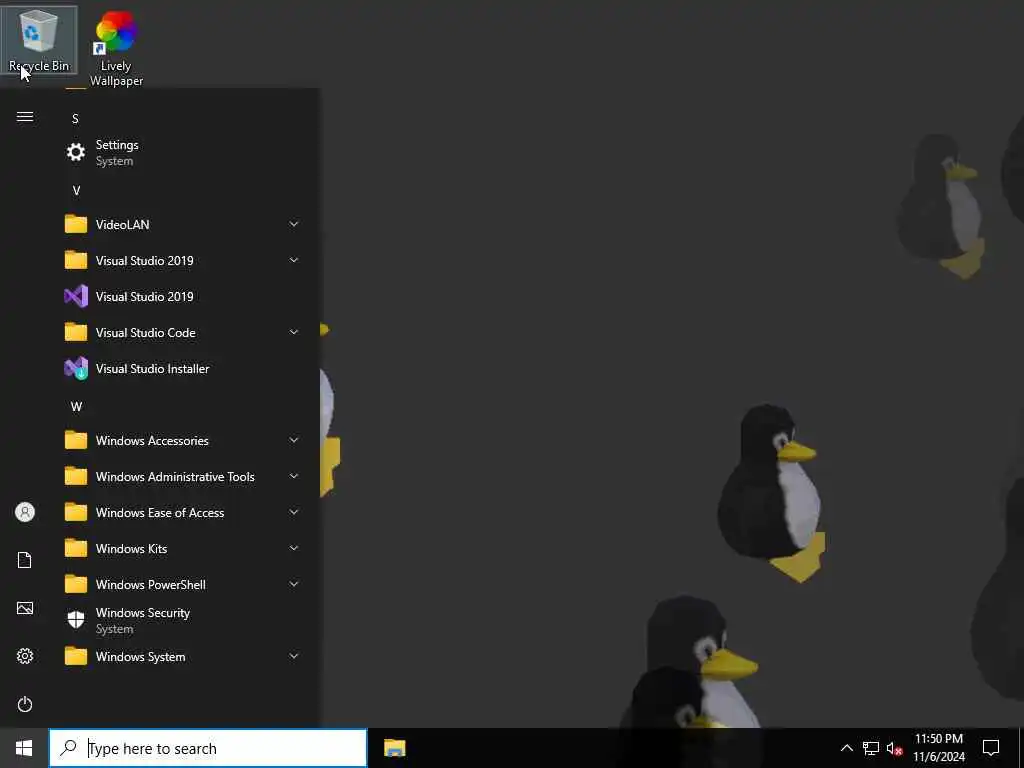Expand the Start menu hamburger button
This screenshot has height=768, width=1024.
tap(25, 117)
